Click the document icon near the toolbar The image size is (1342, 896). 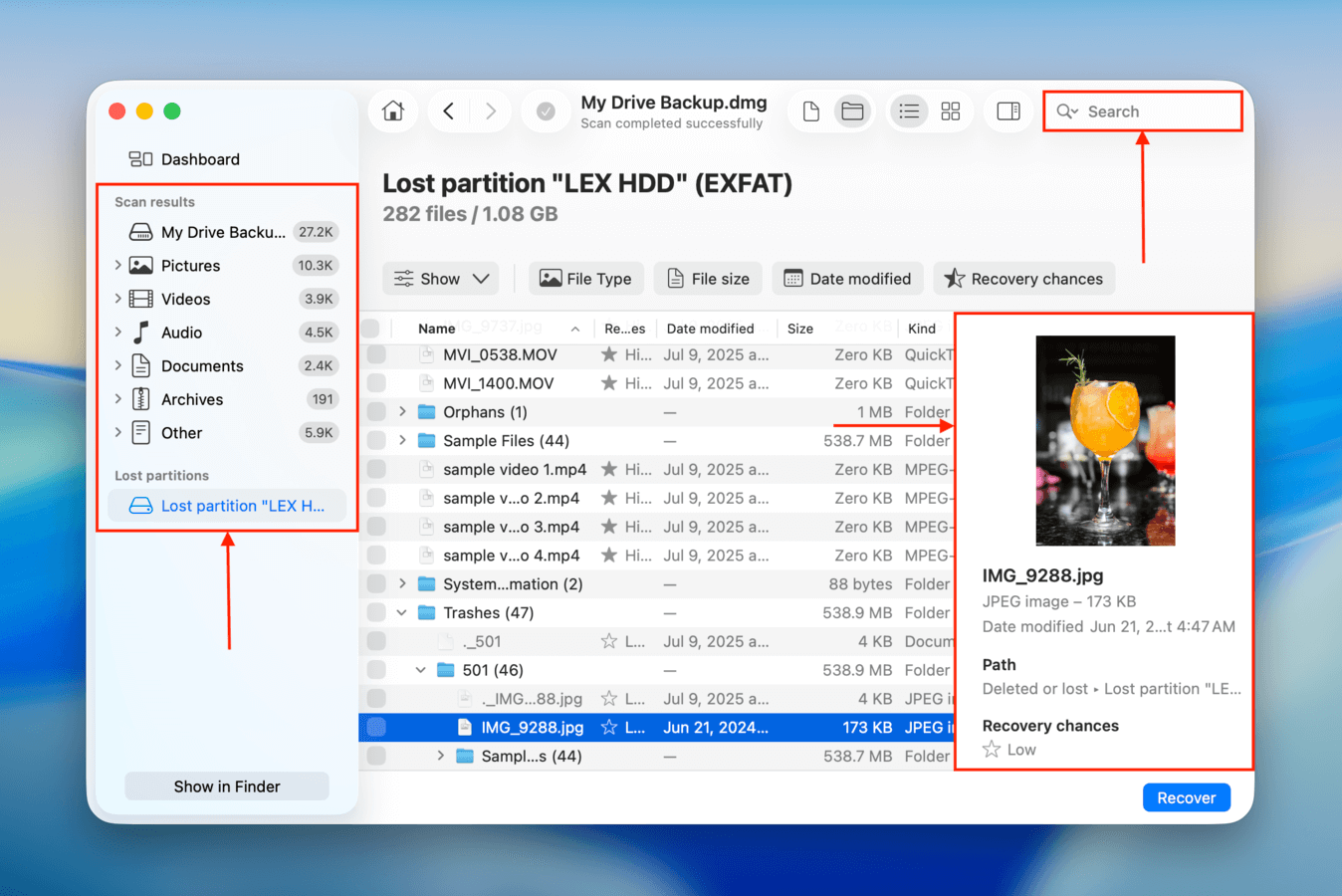[x=810, y=111]
